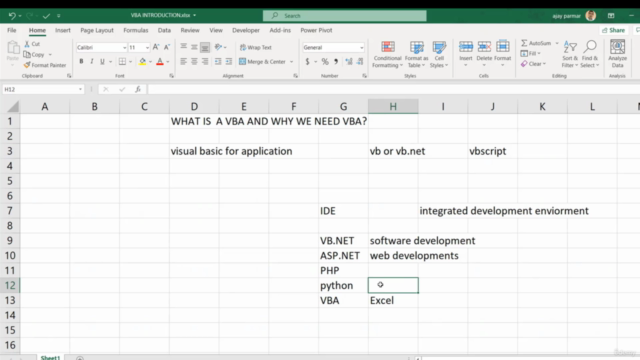
Task: Switch to the Insert tab
Action: tap(63, 30)
